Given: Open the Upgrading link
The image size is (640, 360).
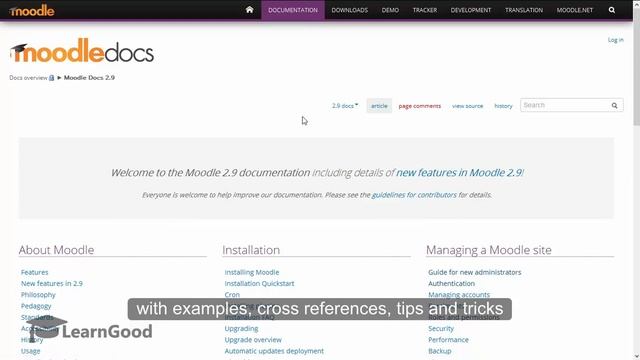Looking at the screenshot, I should [241, 329].
